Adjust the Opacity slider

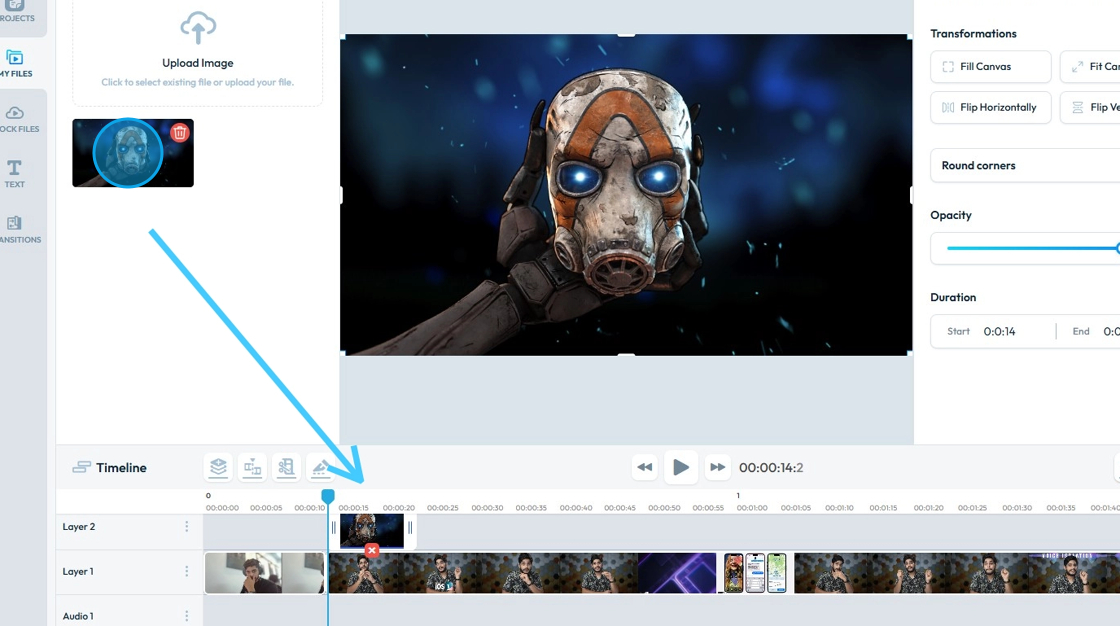coord(1032,248)
